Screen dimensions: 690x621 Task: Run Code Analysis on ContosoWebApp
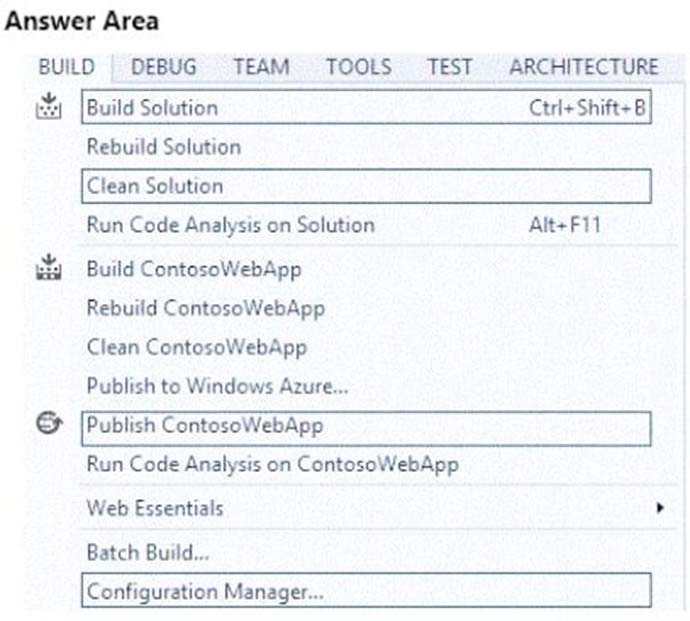coord(273,464)
